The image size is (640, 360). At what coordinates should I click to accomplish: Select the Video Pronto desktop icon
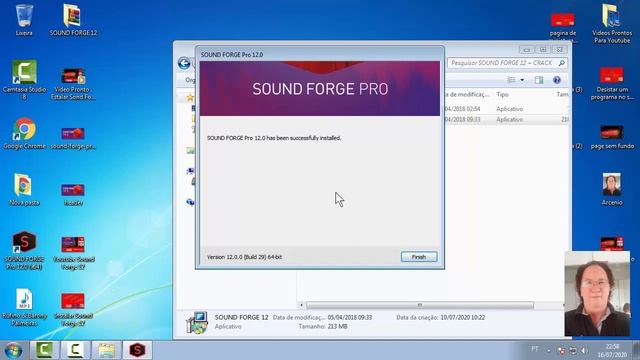click(73, 84)
